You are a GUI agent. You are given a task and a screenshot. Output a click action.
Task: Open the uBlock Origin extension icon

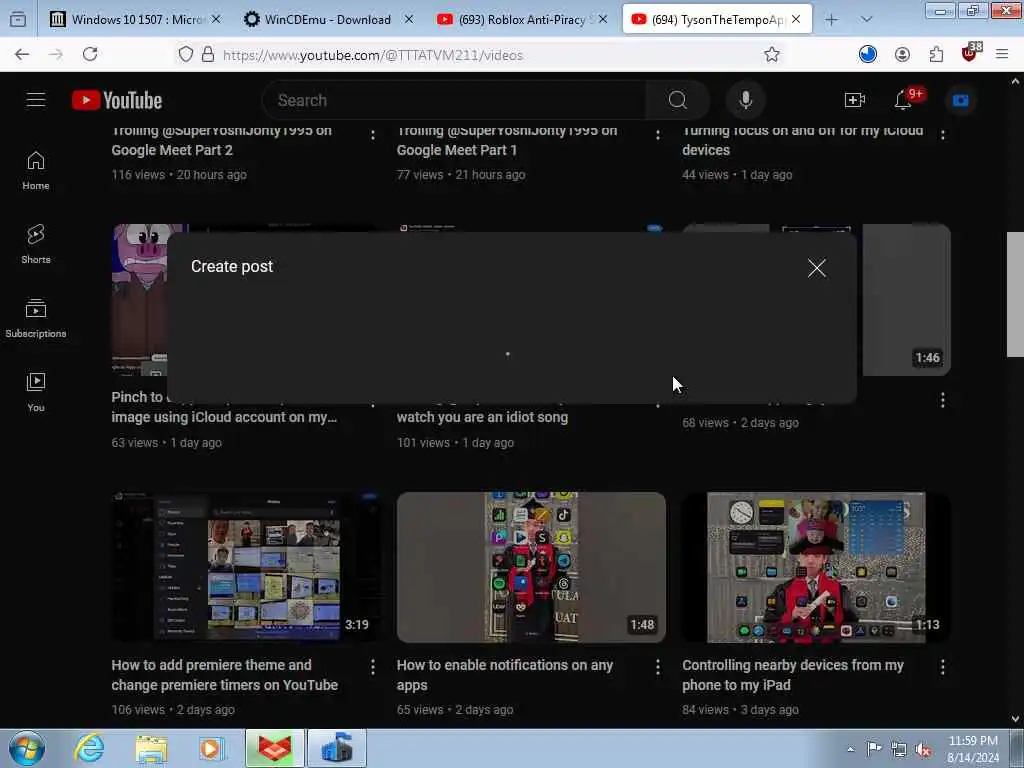coord(970,54)
